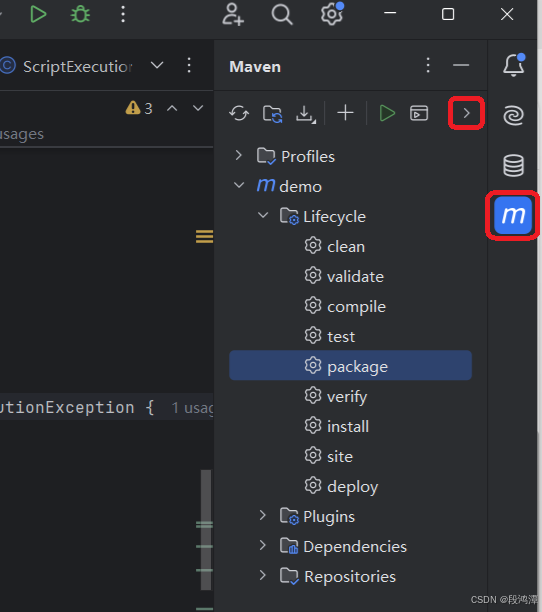This screenshot has height=612, width=542.
Task: Reload all Maven projects
Action: 239,114
